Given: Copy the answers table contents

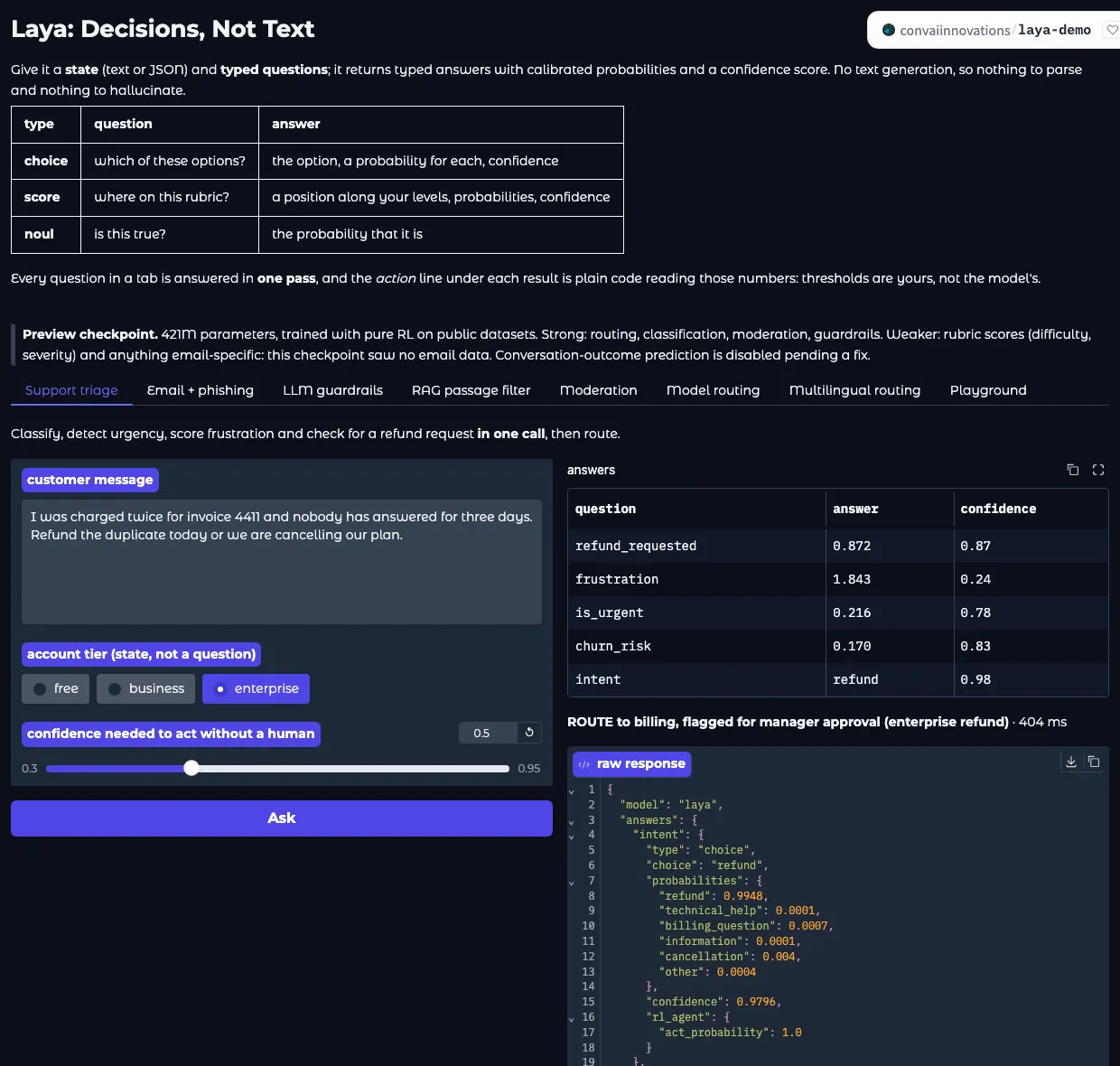Looking at the screenshot, I should point(1073,470).
